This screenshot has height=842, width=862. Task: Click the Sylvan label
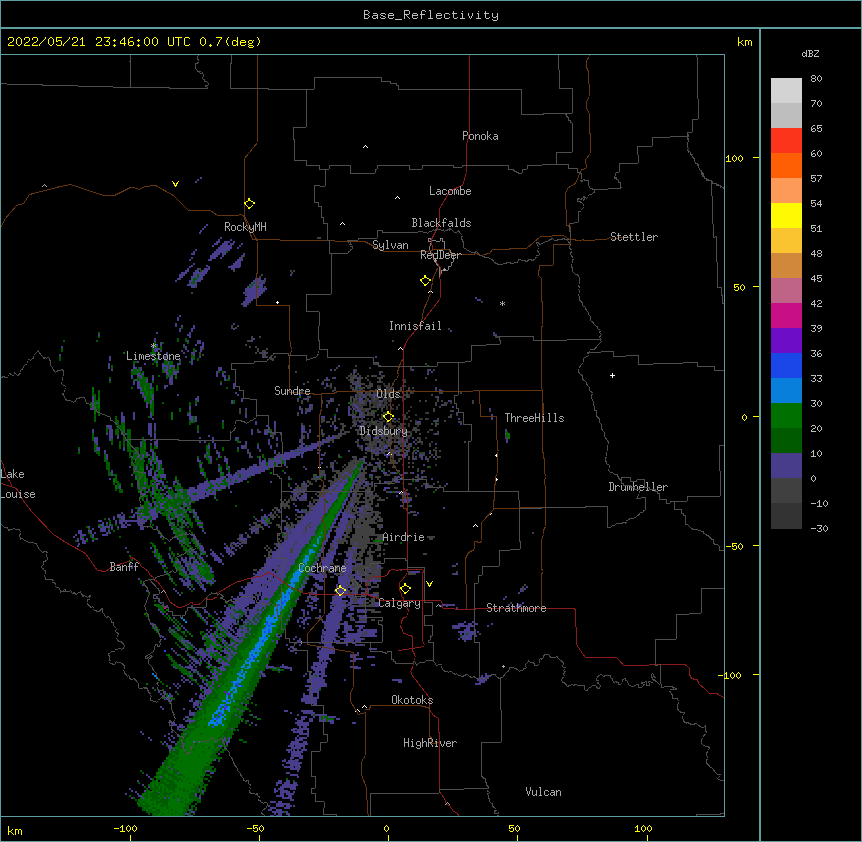tap(390, 245)
